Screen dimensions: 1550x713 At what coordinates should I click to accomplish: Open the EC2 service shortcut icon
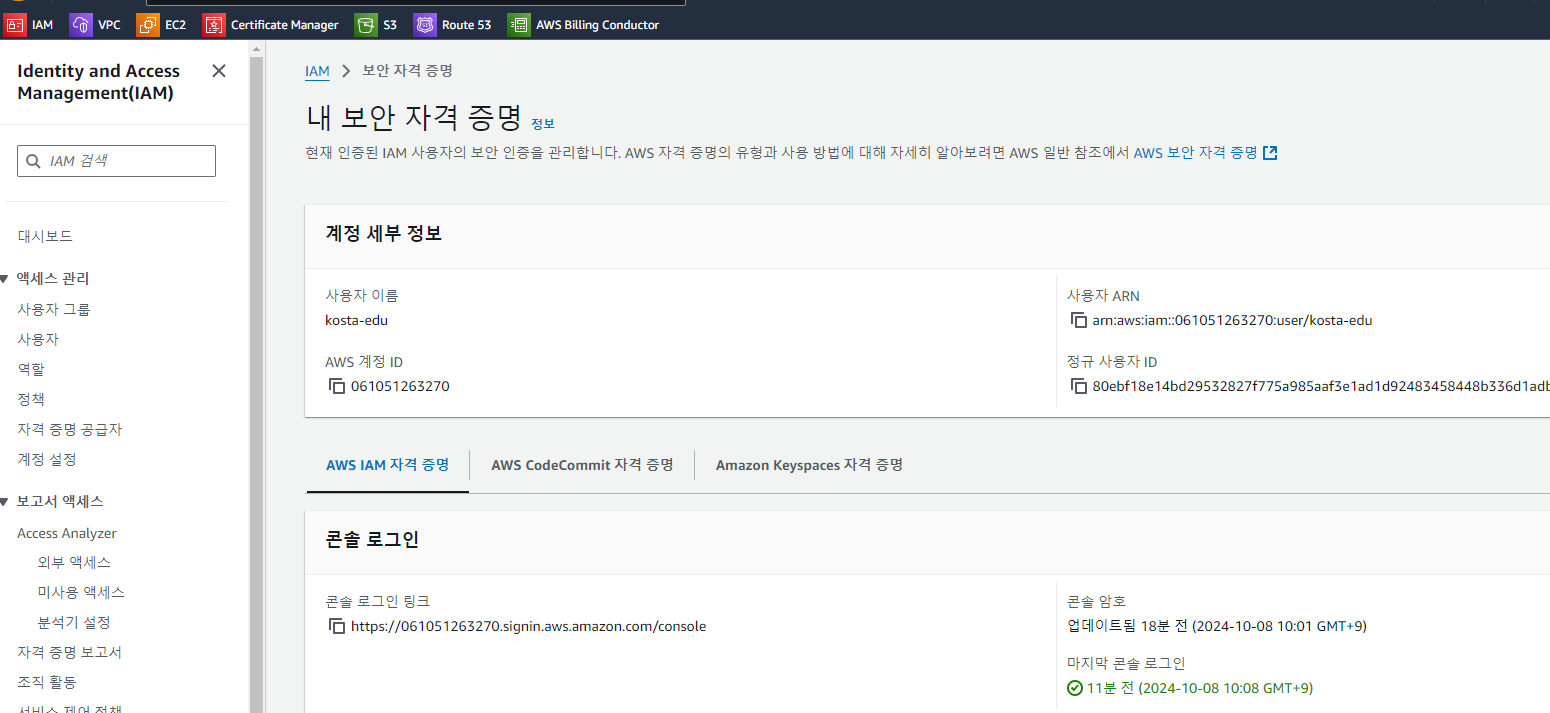(148, 25)
